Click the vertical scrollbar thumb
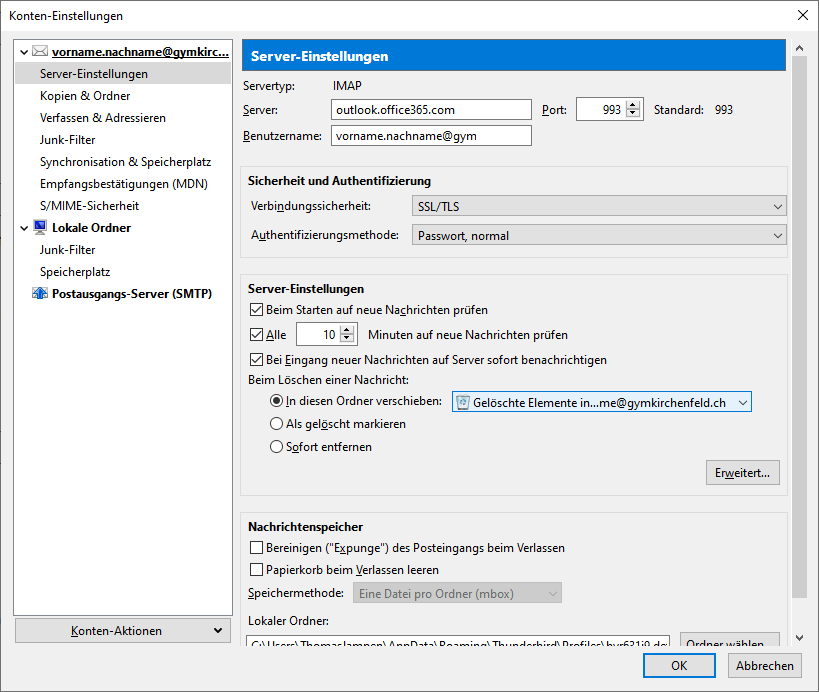Image resolution: width=819 pixels, height=692 pixels. point(799,327)
